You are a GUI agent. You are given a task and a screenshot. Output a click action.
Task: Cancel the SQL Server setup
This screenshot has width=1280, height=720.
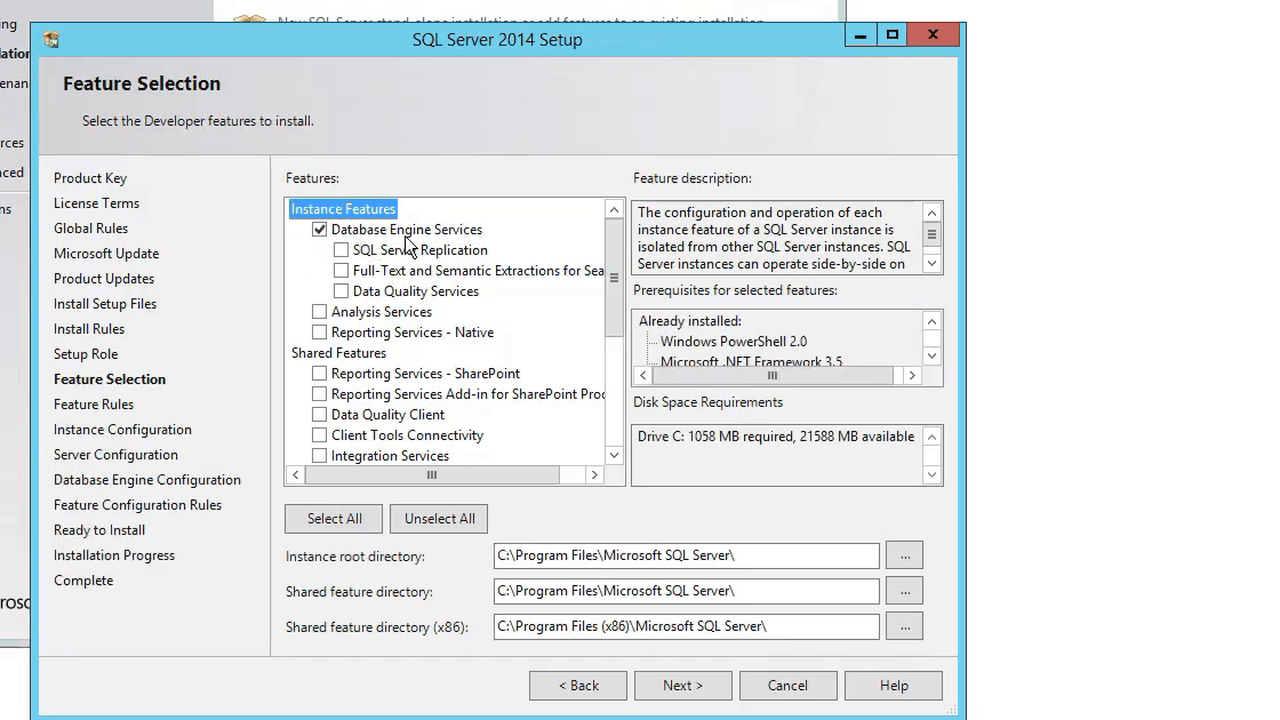[788, 685]
